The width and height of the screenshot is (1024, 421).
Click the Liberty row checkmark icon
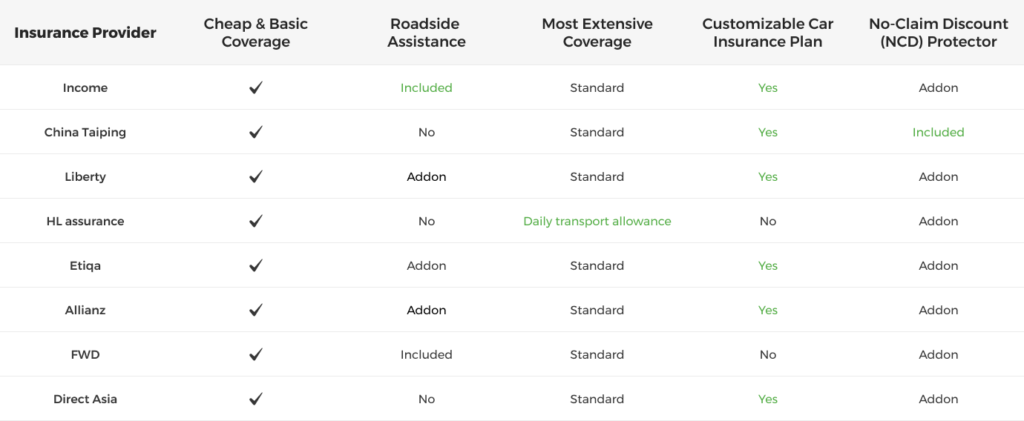click(x=256, y=177)
